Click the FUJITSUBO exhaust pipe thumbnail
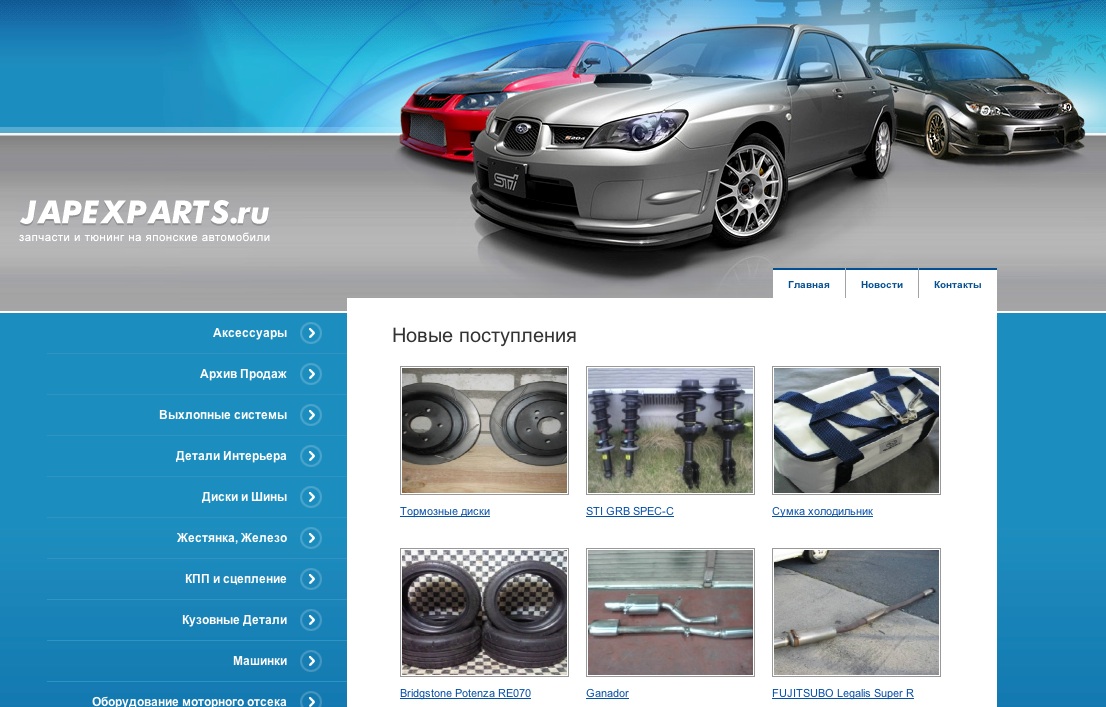Image resolution: width=1106 pixels, height=707 pixels. 856,612
